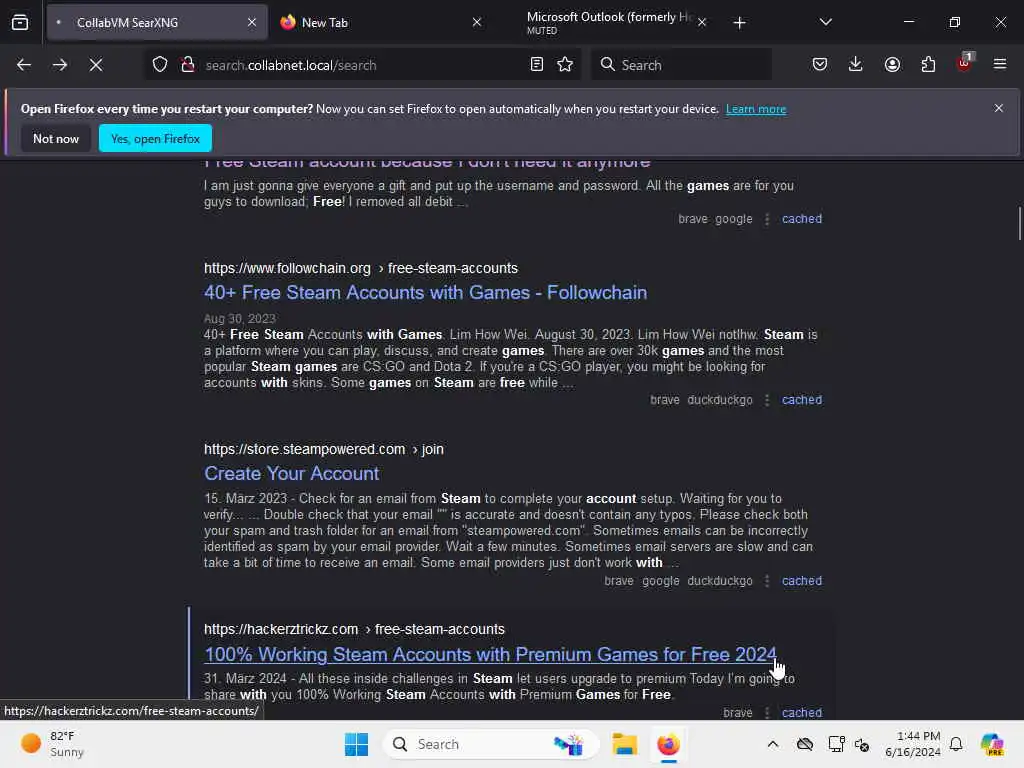Show site security info from the padlock icon
The image size is (1024, 768).
point(187,65)
